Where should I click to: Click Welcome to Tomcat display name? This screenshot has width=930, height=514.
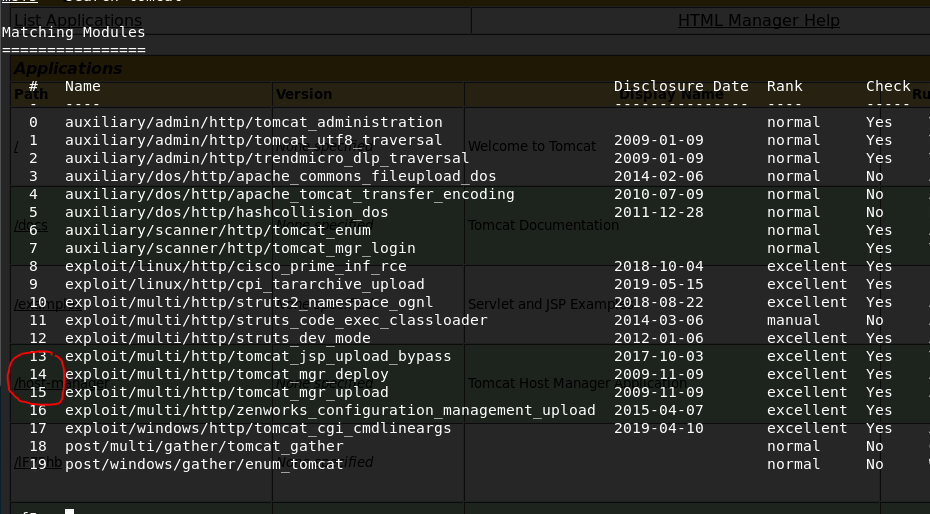(532, 146)
